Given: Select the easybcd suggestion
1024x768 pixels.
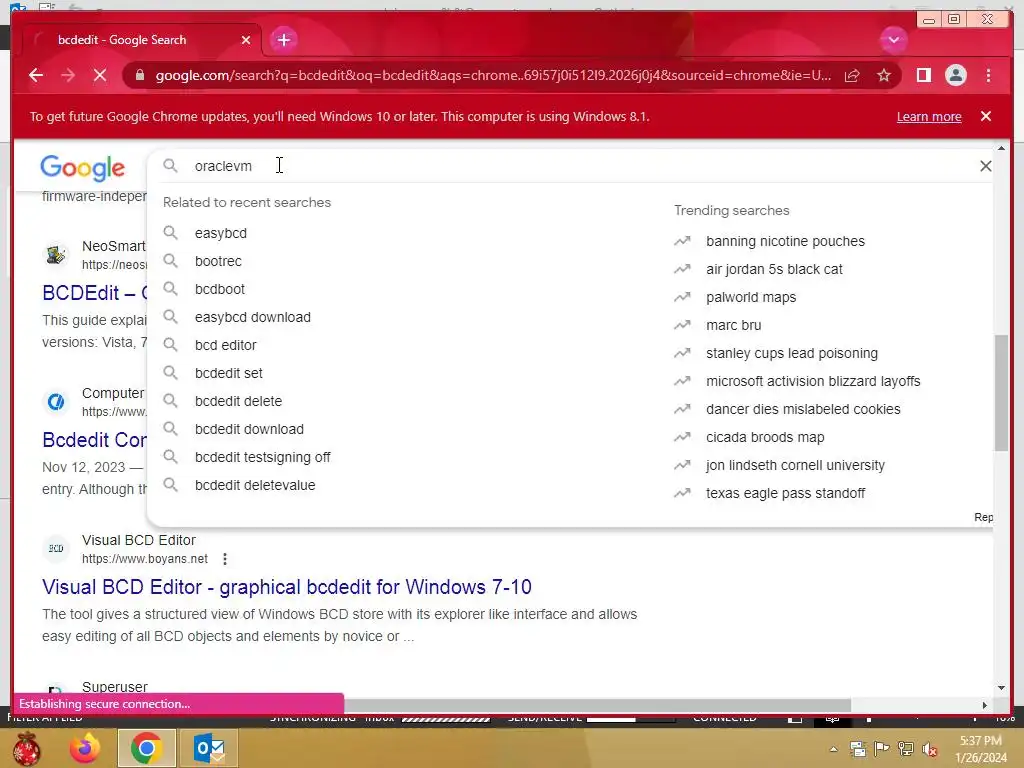Looking at the screenshot, I should coord(221,233).
